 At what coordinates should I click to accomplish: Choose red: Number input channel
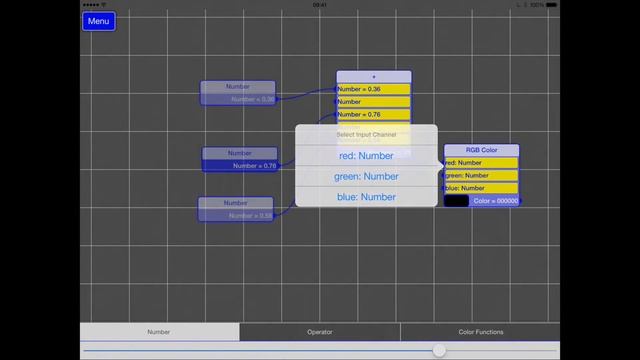pos(366,156)
